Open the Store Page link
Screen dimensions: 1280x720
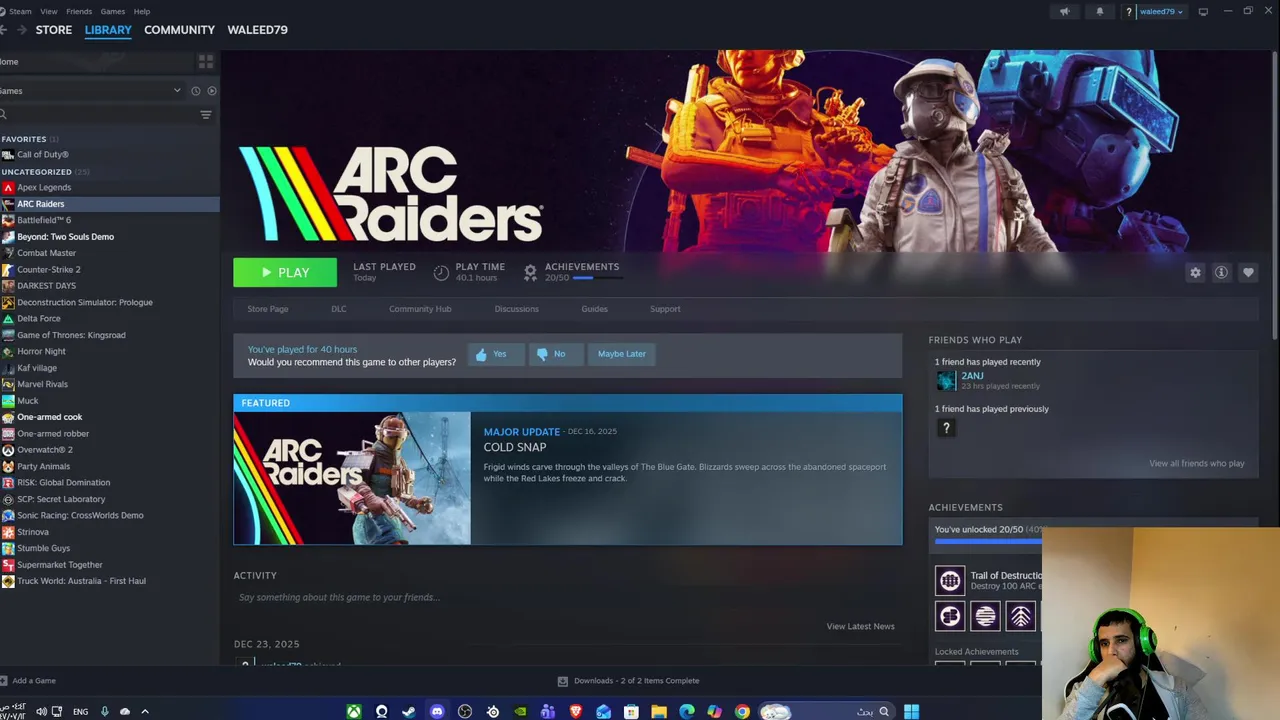click(x=268, y=309)
